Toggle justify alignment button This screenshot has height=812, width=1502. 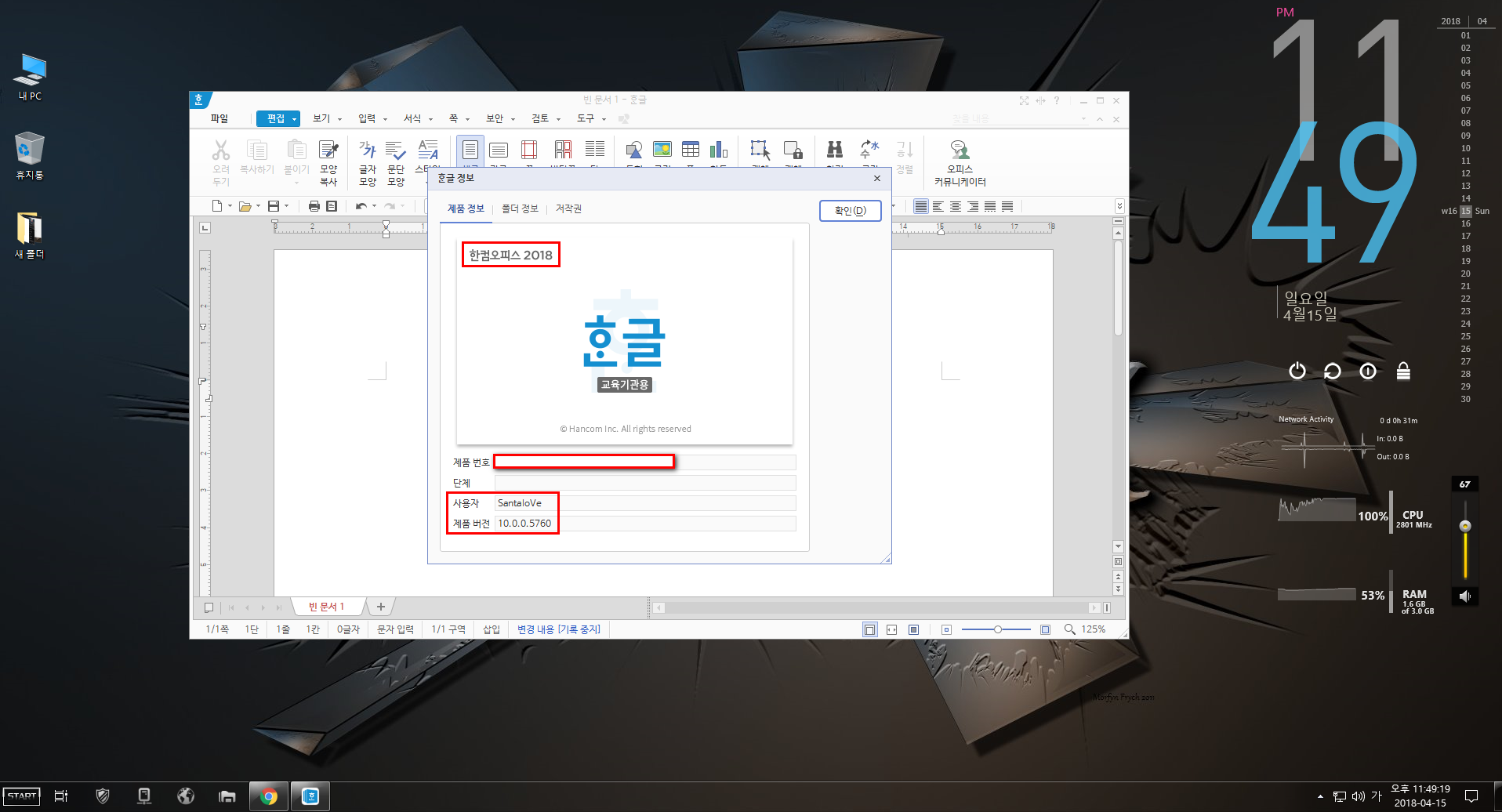921,206
